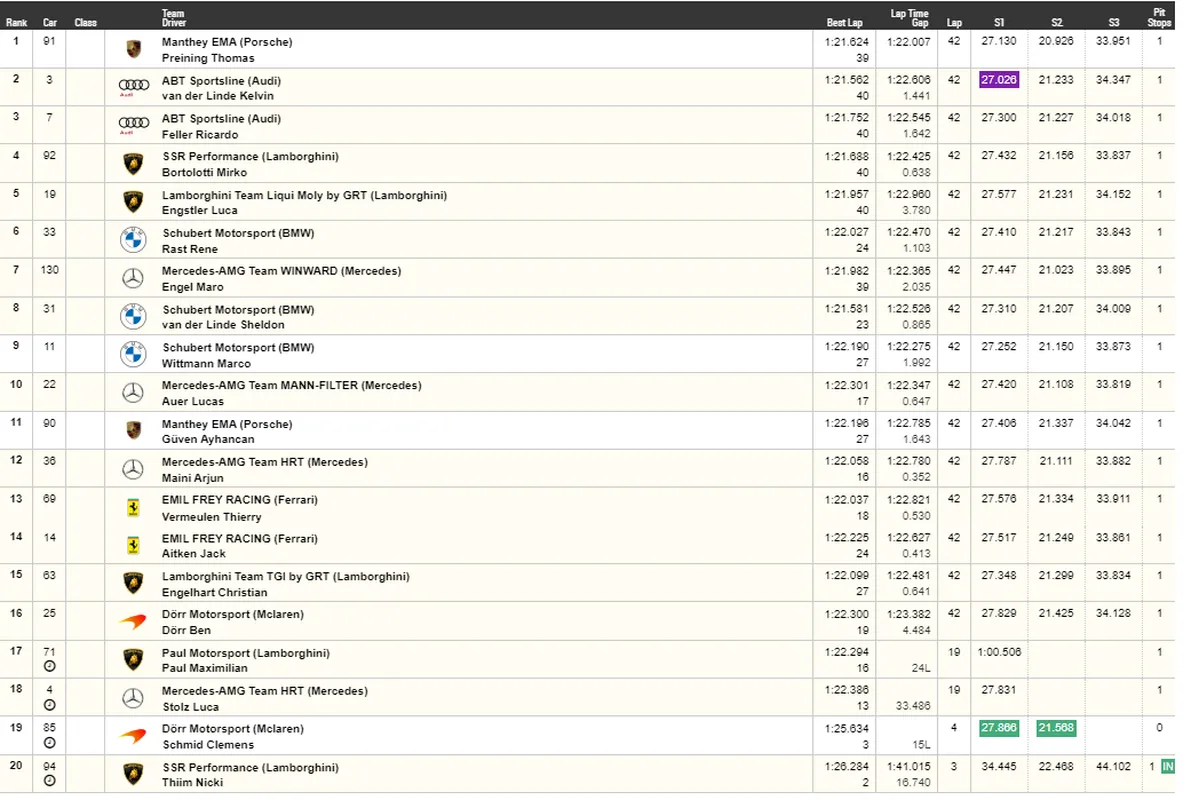The height and width of the screenshot is (800, 1191).
Task: Click the green IN pit badge for car 94
Action: click(x=1168, y=767)
